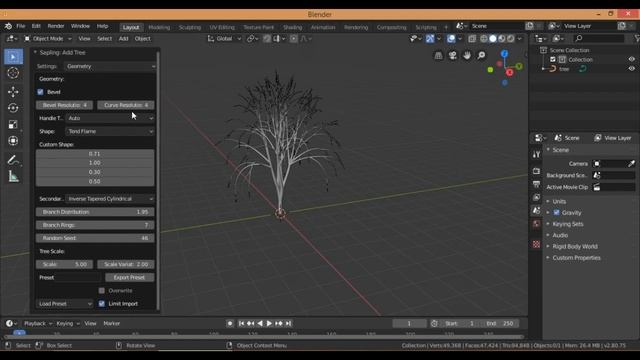
Task: Open the Keying popover
Action: 68,324
